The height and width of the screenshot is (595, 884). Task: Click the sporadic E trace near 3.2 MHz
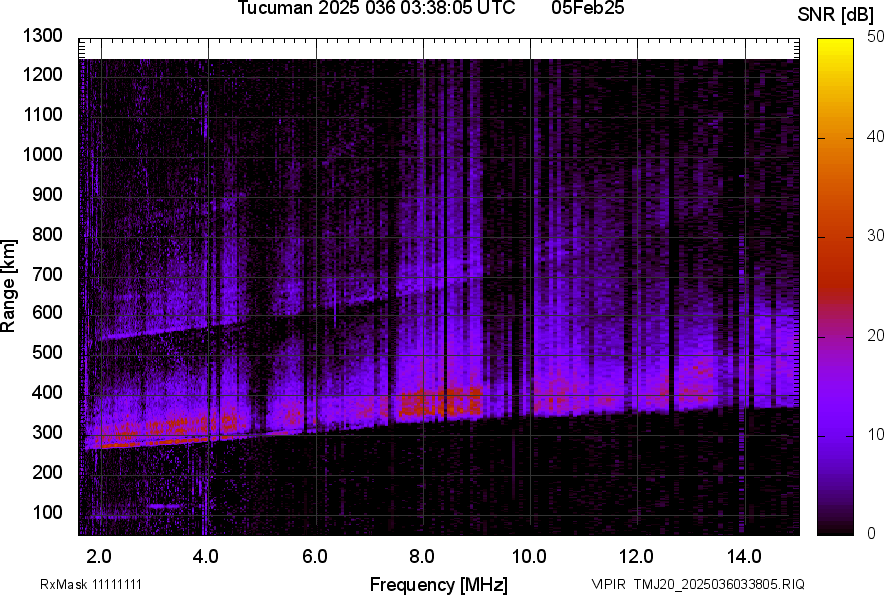(165, 506)
